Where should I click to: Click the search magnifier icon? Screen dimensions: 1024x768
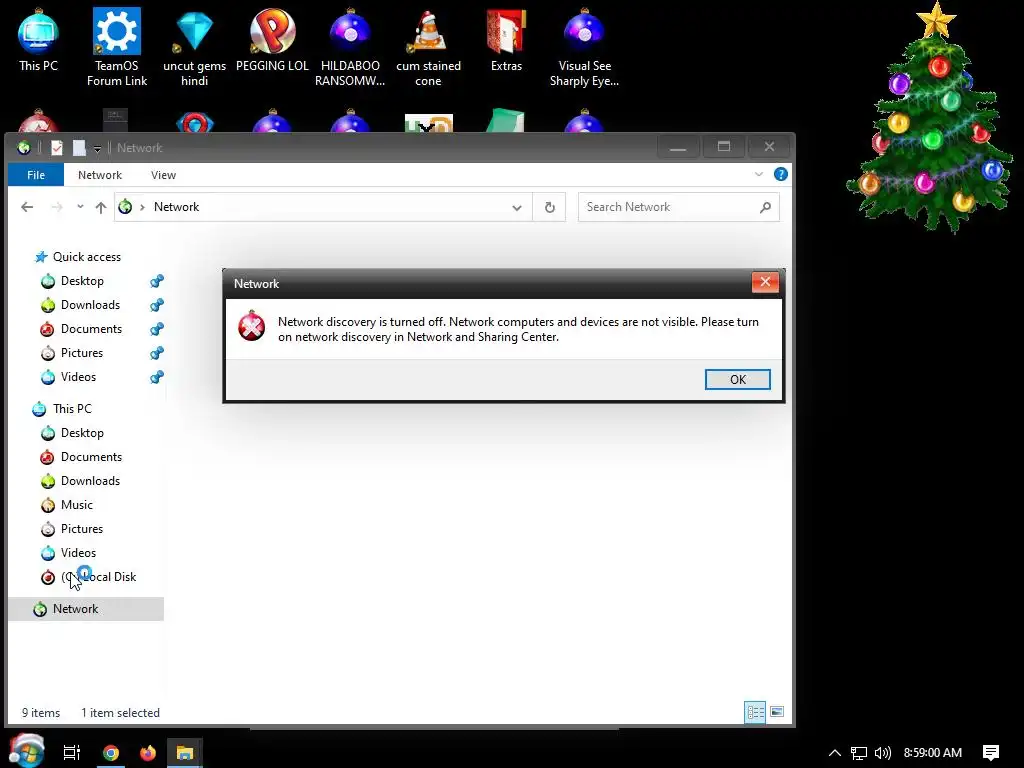pos(765,207)
